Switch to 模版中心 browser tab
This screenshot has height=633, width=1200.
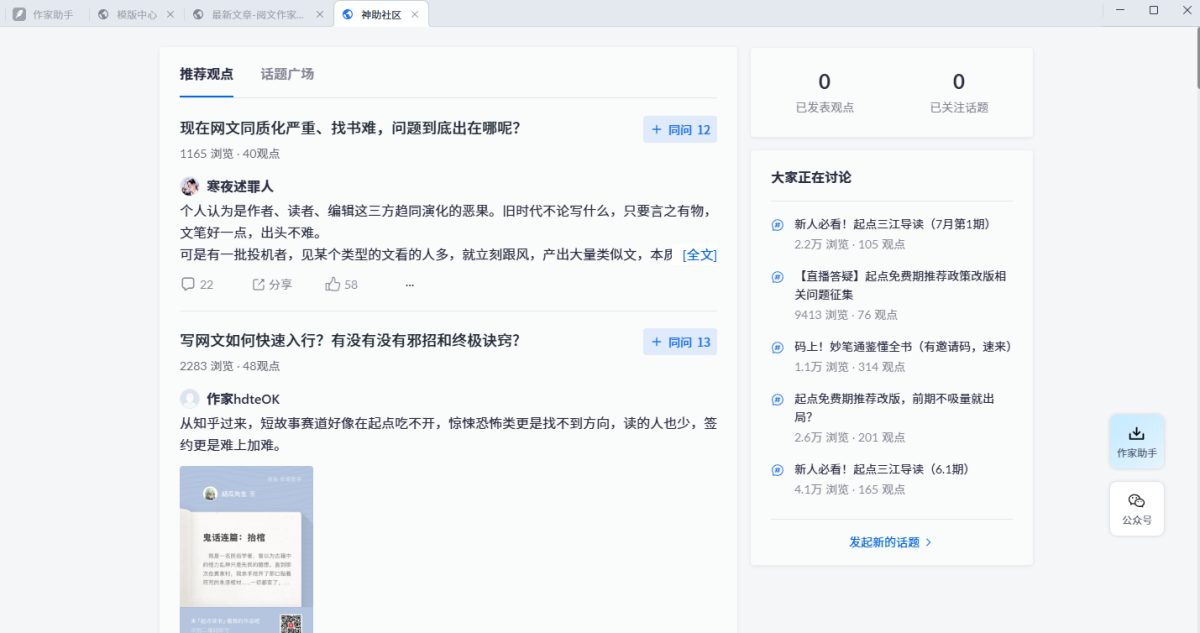click(137, 14)
